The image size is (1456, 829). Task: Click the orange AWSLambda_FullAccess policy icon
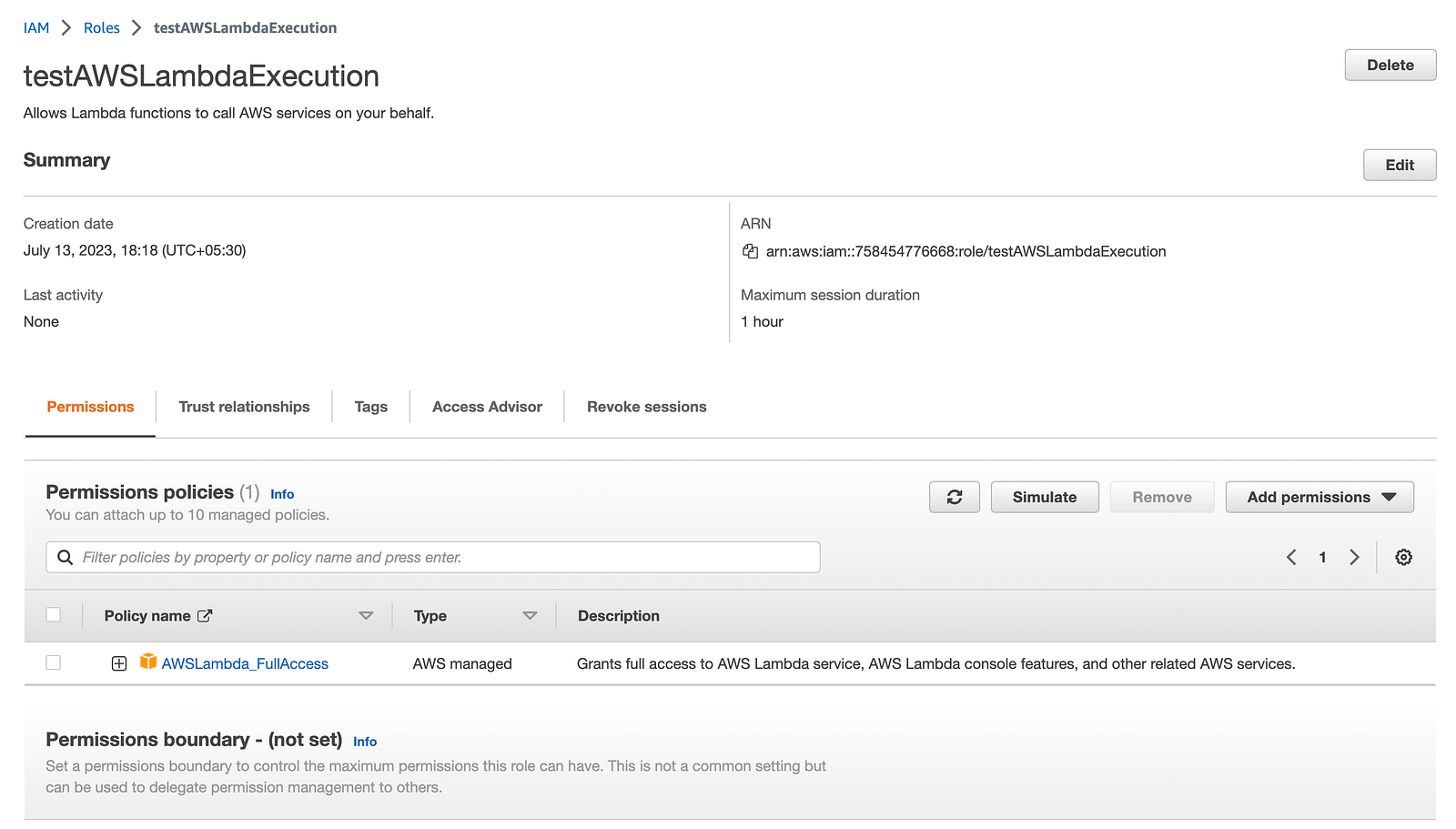click(x=148, y=662)
